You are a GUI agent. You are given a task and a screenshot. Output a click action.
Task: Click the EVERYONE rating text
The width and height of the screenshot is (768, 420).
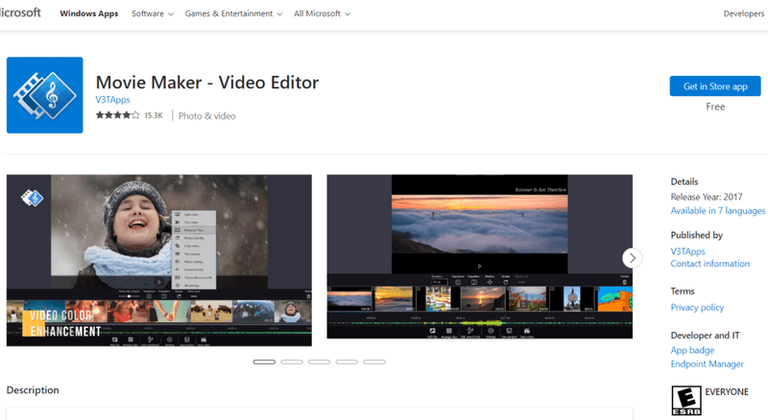click(726, 392)
